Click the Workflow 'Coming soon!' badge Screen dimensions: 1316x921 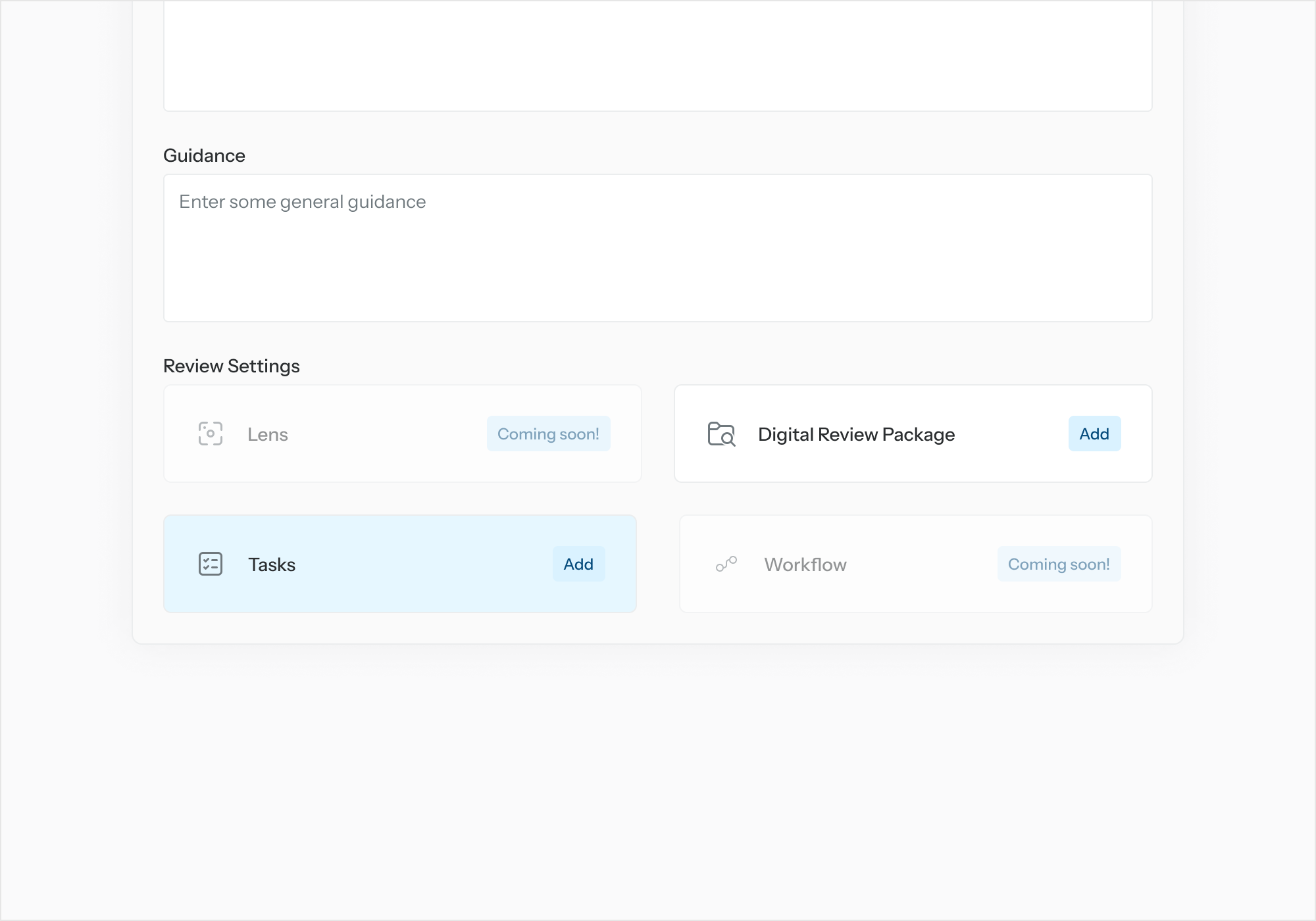[x=1059, y=564]
